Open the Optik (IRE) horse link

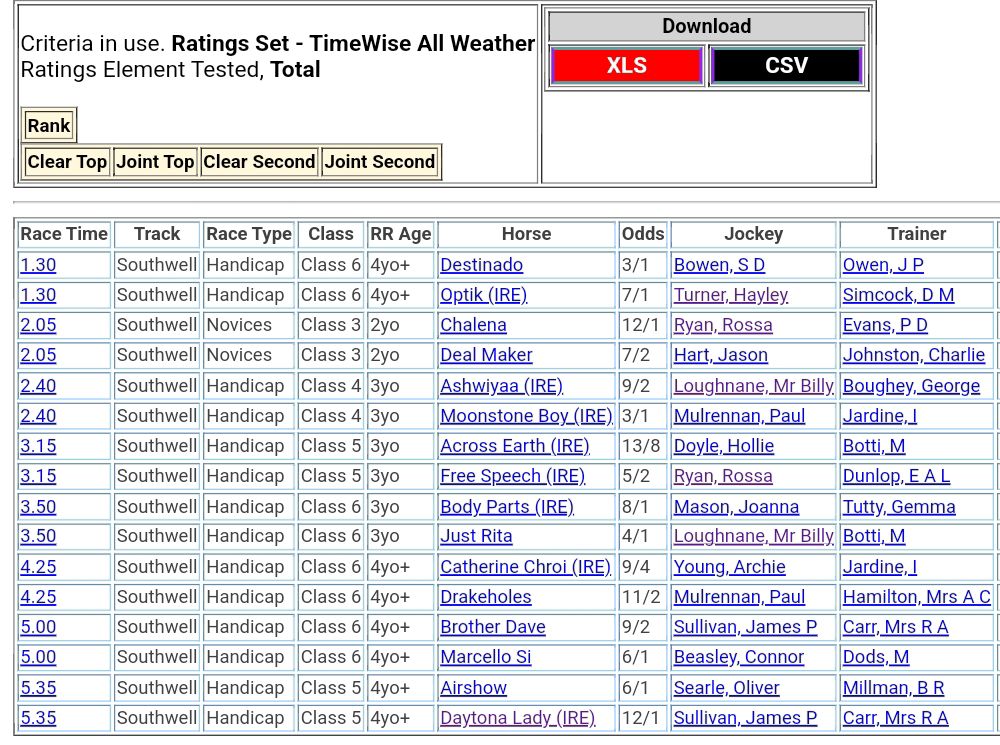(x=483, y=295)
